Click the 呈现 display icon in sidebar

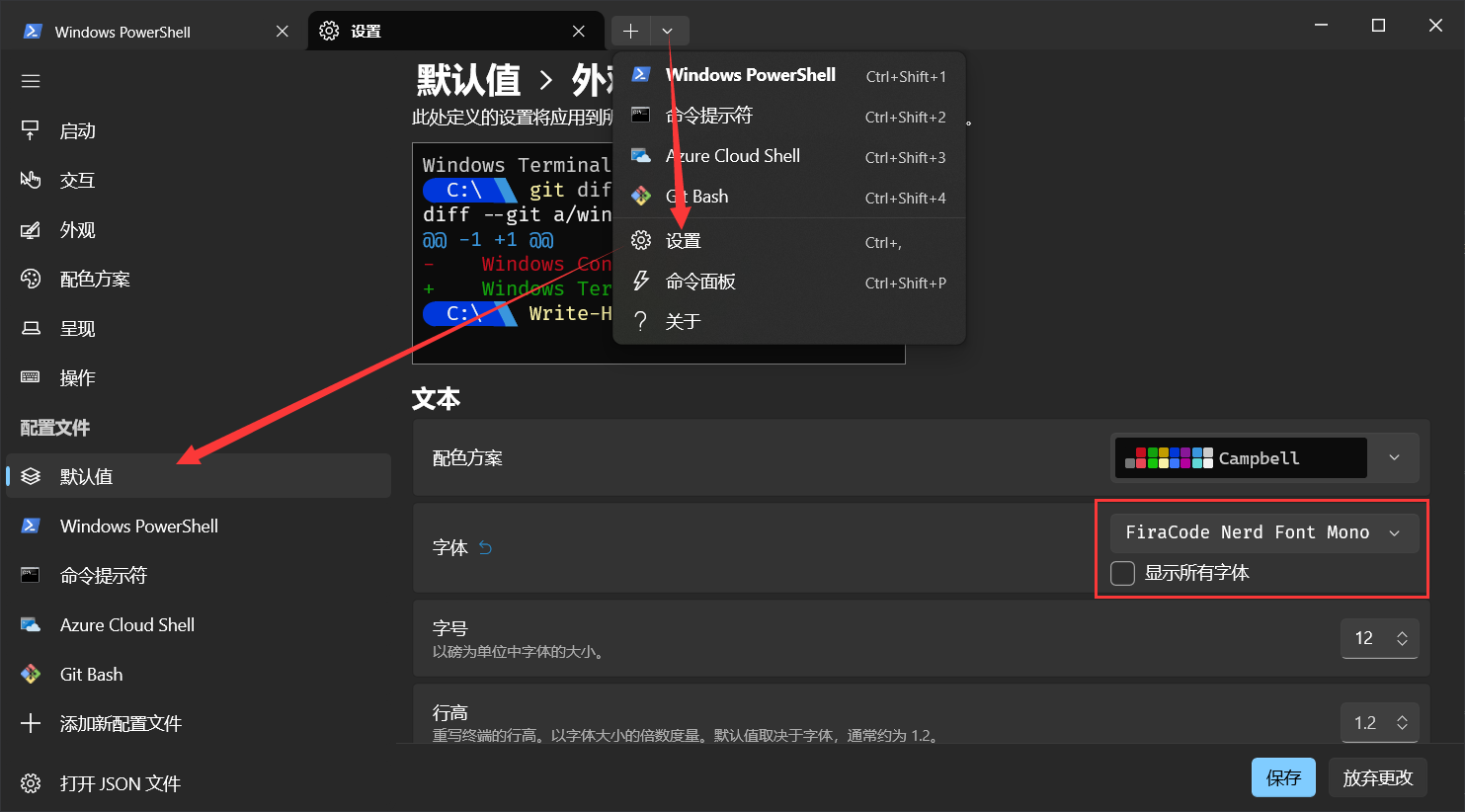(31, 328)
